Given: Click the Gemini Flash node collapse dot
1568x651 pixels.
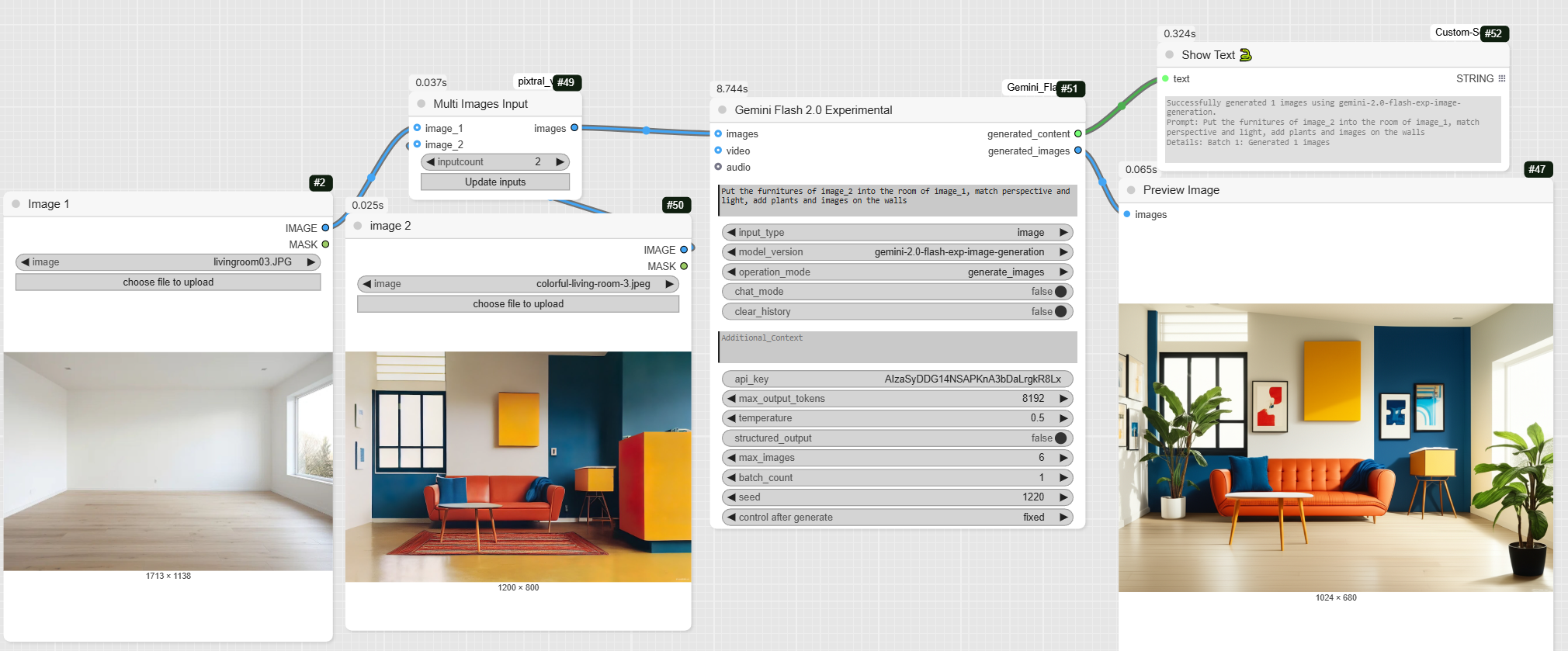Looking at the screenshot, I should (x=722, y=110).
